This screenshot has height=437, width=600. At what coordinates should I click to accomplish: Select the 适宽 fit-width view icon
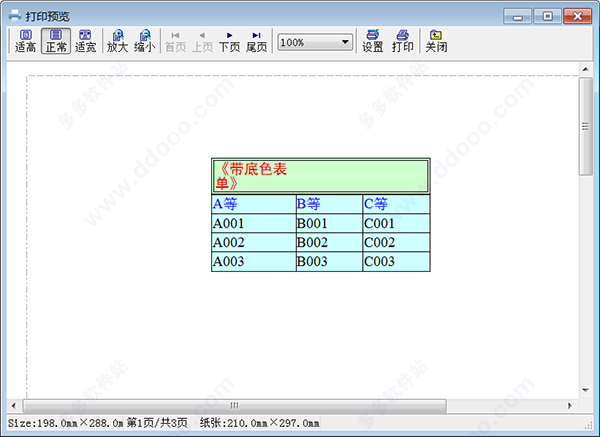85,41
